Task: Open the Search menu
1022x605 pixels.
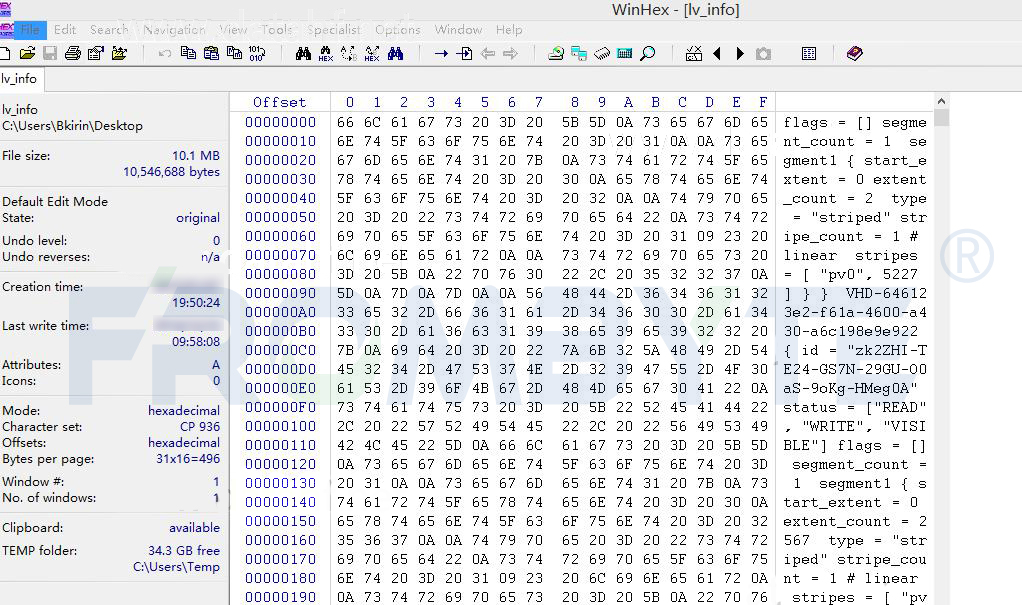Action: [109, 29]
